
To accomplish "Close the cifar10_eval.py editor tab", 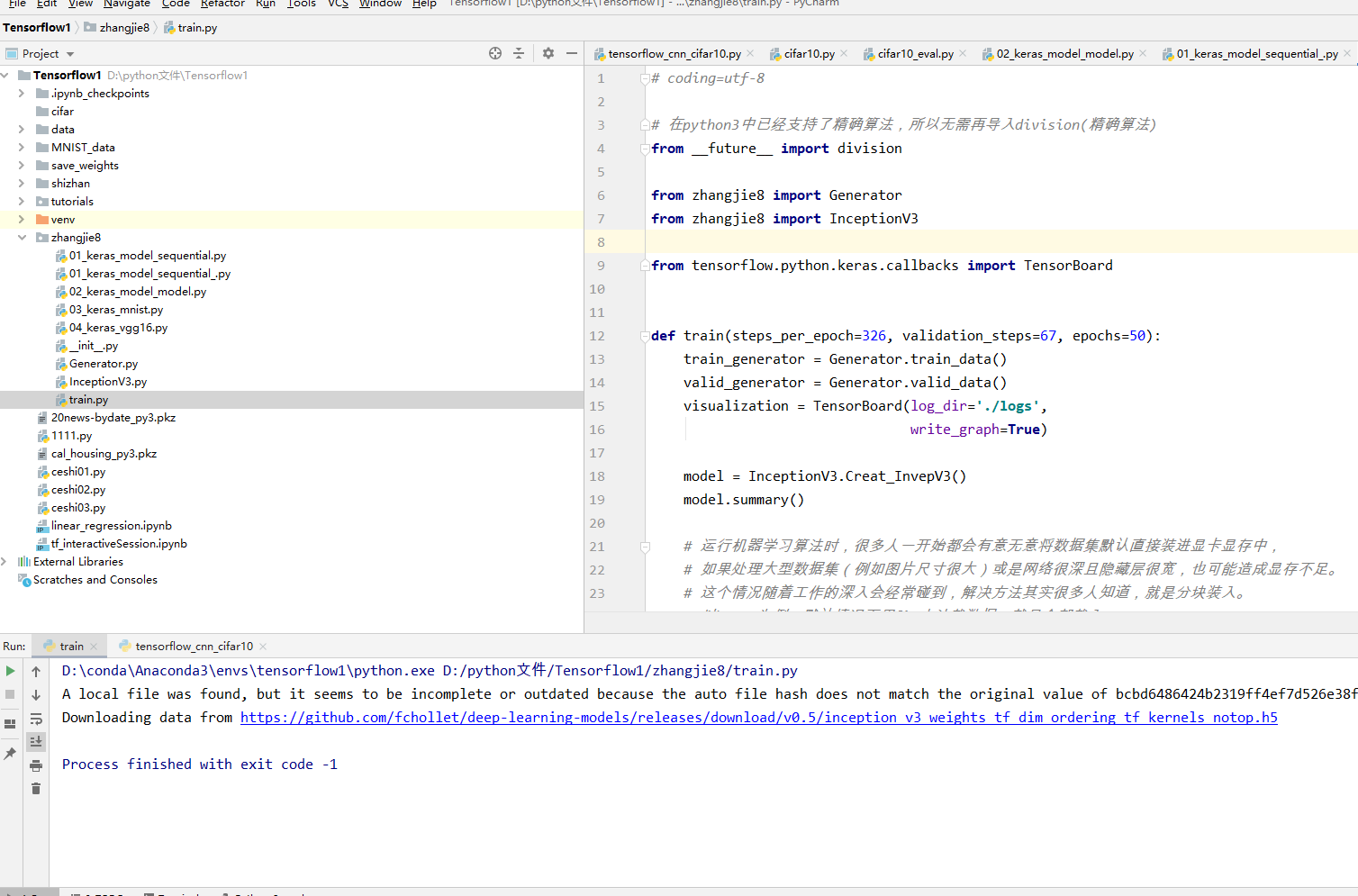I will click(x=963, y=53).
